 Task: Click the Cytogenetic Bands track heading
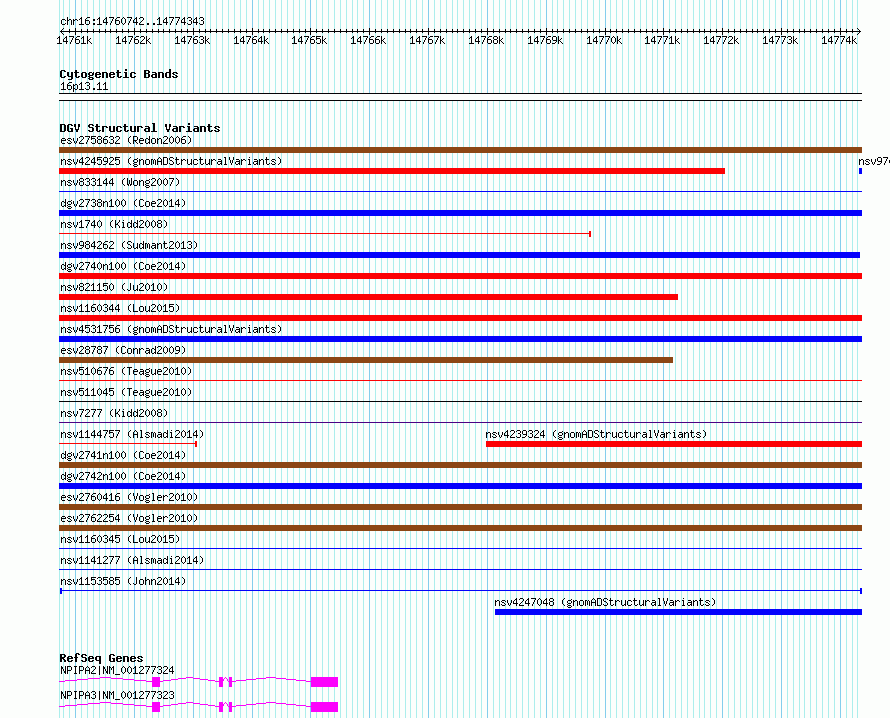(x=119, y=74)
